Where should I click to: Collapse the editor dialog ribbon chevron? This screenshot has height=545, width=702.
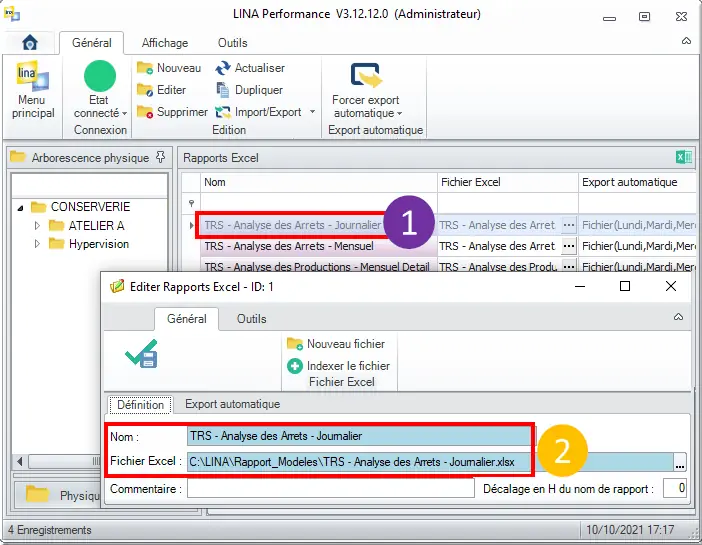point(678,317)
